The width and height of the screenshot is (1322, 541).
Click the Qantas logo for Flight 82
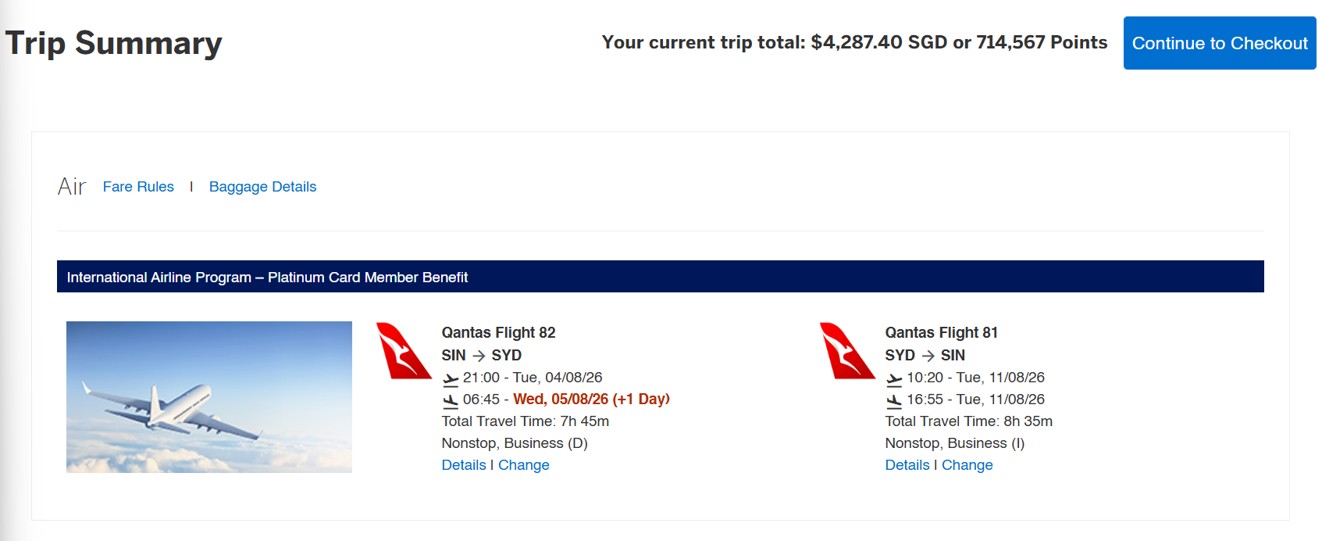pos(404,351)
